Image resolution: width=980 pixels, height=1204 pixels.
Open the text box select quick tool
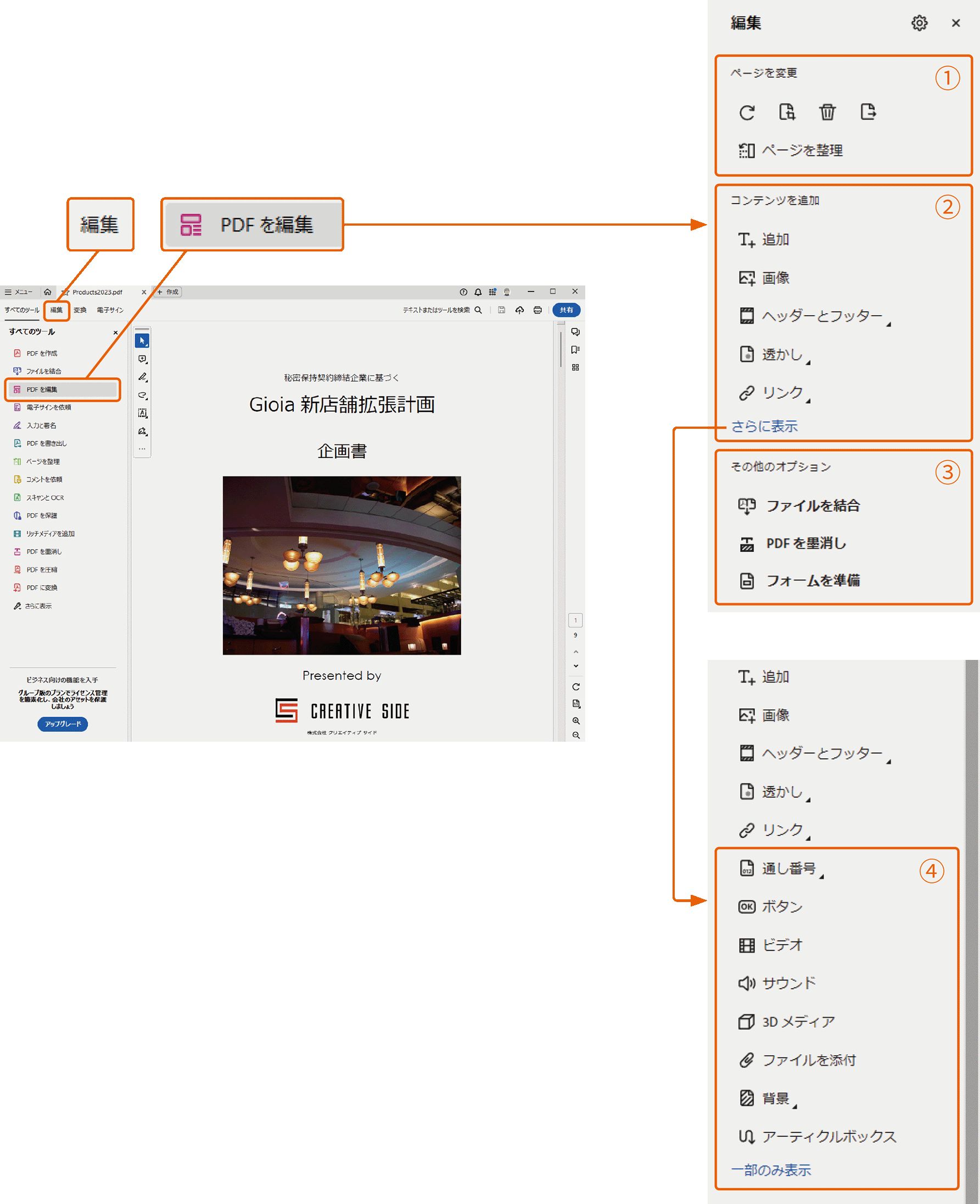click(143, 413)
